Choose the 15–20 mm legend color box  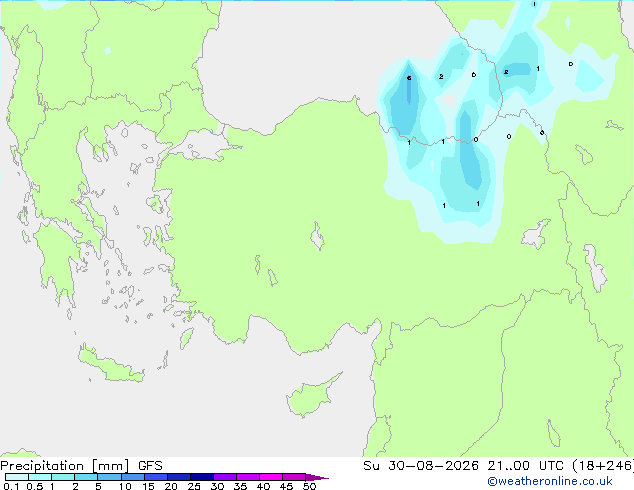click(155, 477)
